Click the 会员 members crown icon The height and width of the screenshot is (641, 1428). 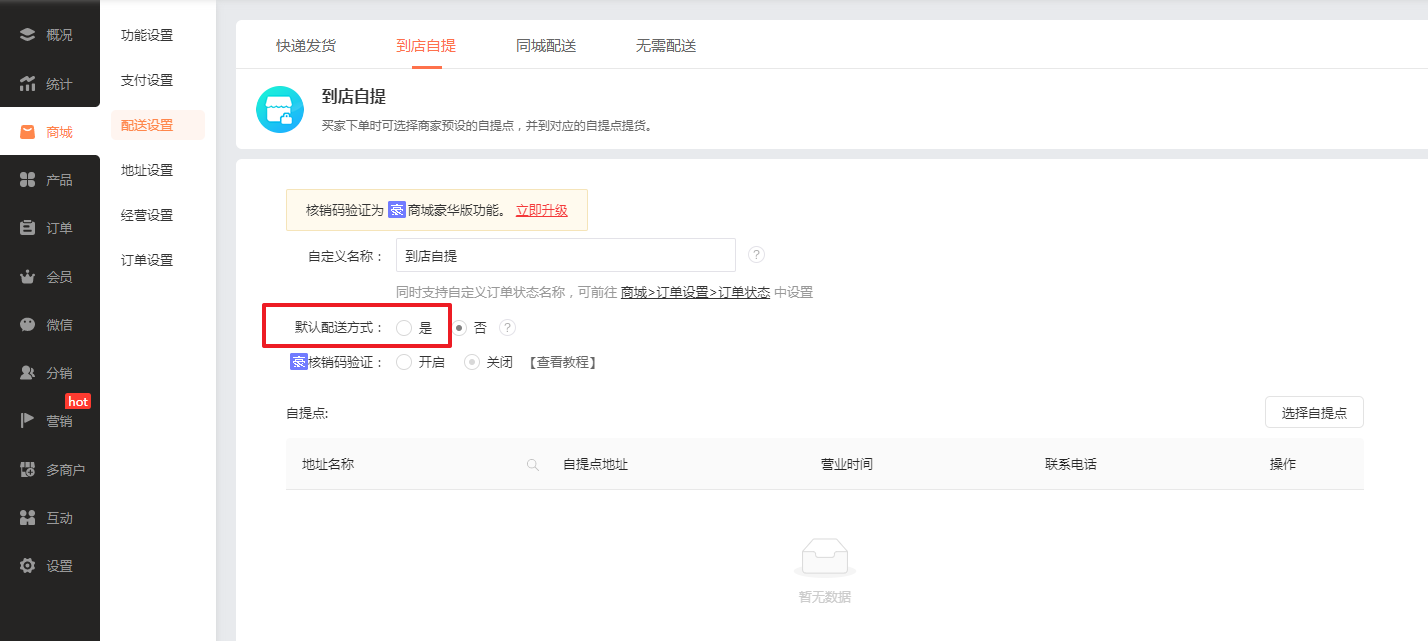pyautogui.click(x=28, y=277)
